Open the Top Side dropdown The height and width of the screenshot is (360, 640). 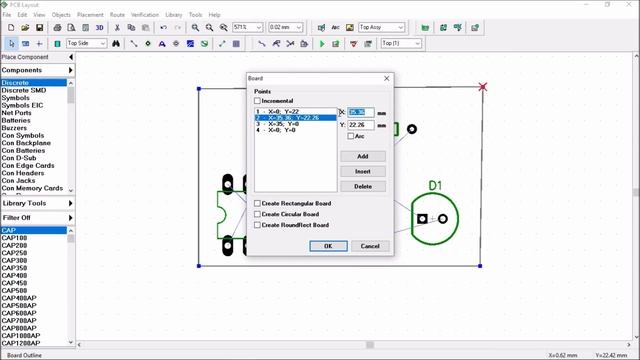tap(103, 43)
